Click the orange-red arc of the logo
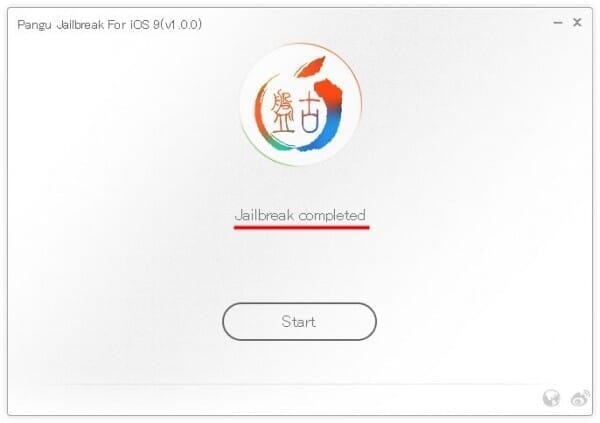 coord(329,94)
